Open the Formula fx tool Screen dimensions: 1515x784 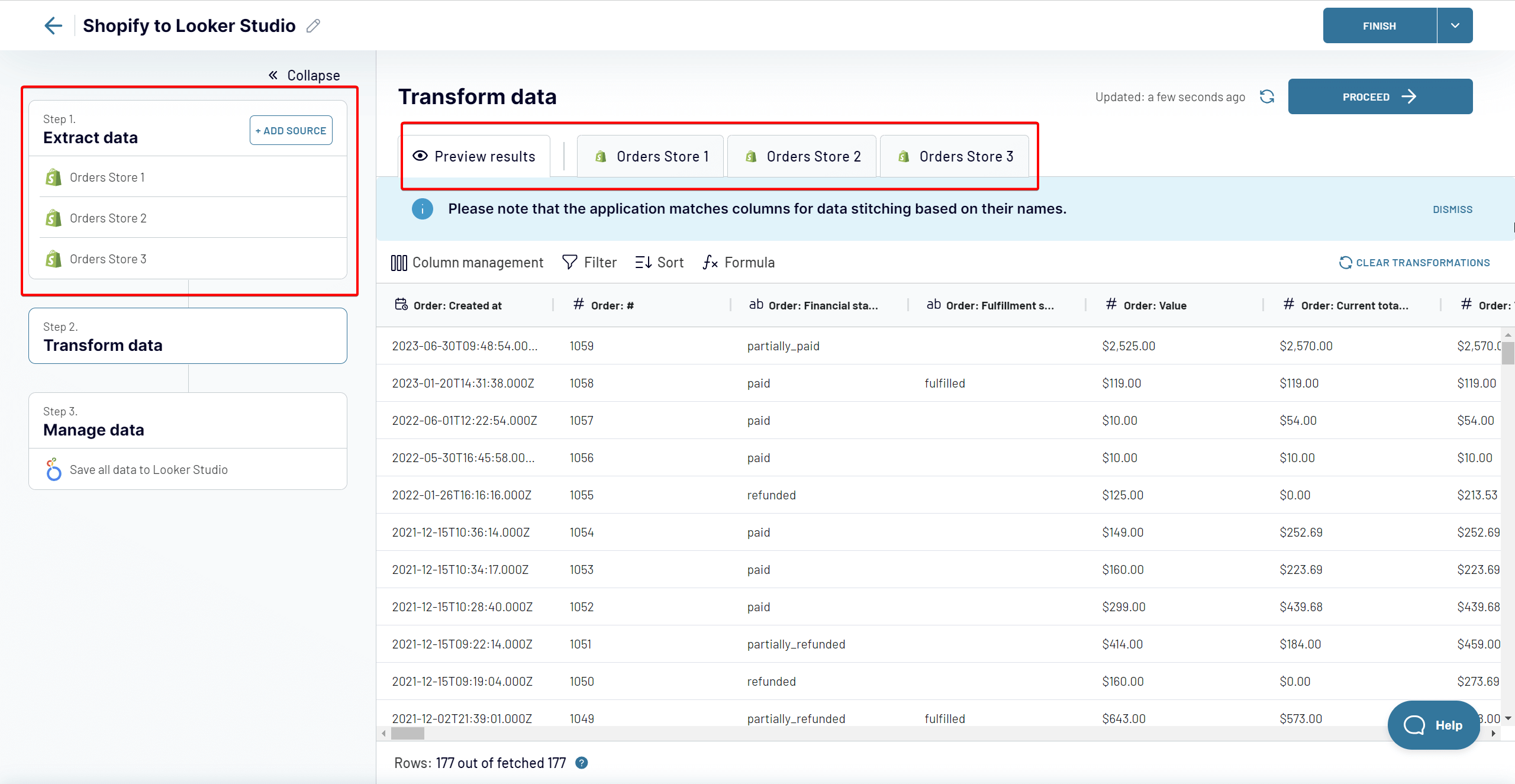coord(739,262)
